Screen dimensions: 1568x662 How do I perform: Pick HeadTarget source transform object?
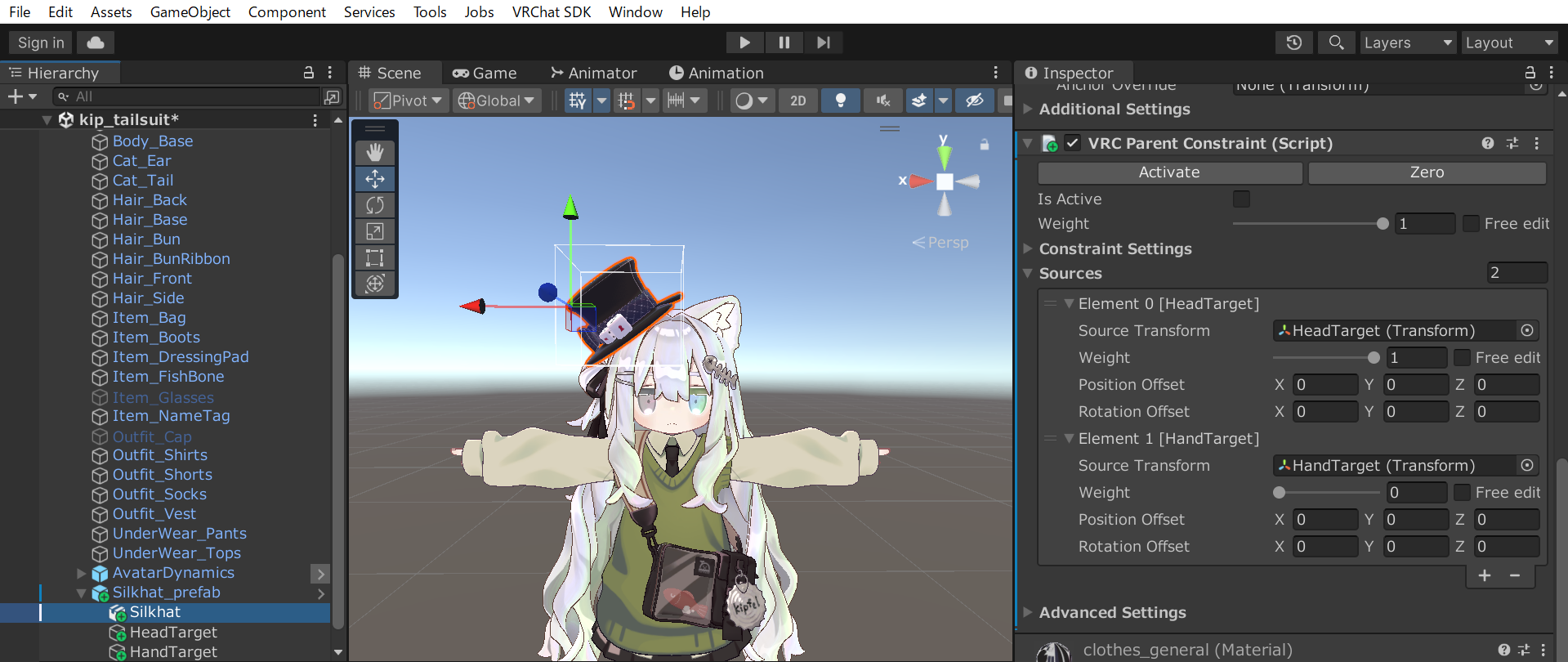[x=1527, y=330]
